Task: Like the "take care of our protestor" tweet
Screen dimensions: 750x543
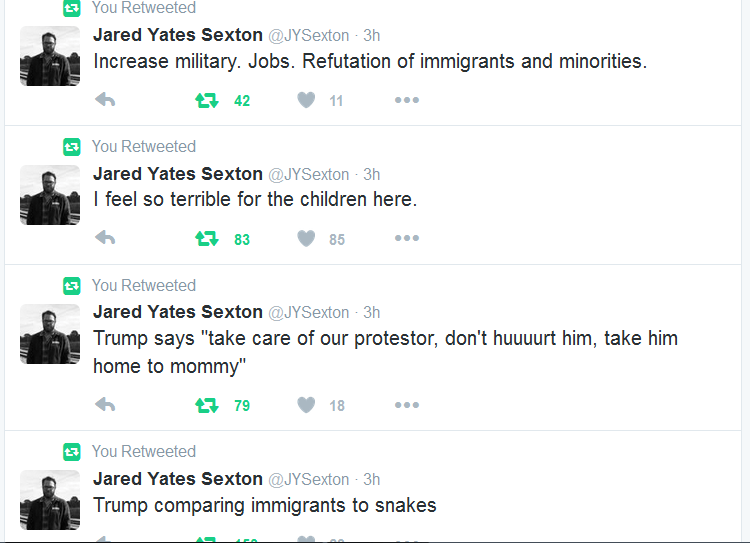Action: [307, 405]
